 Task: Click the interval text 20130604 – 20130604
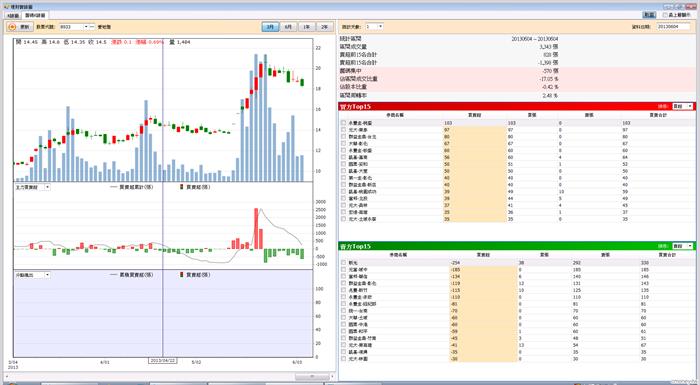click(535, 39)
